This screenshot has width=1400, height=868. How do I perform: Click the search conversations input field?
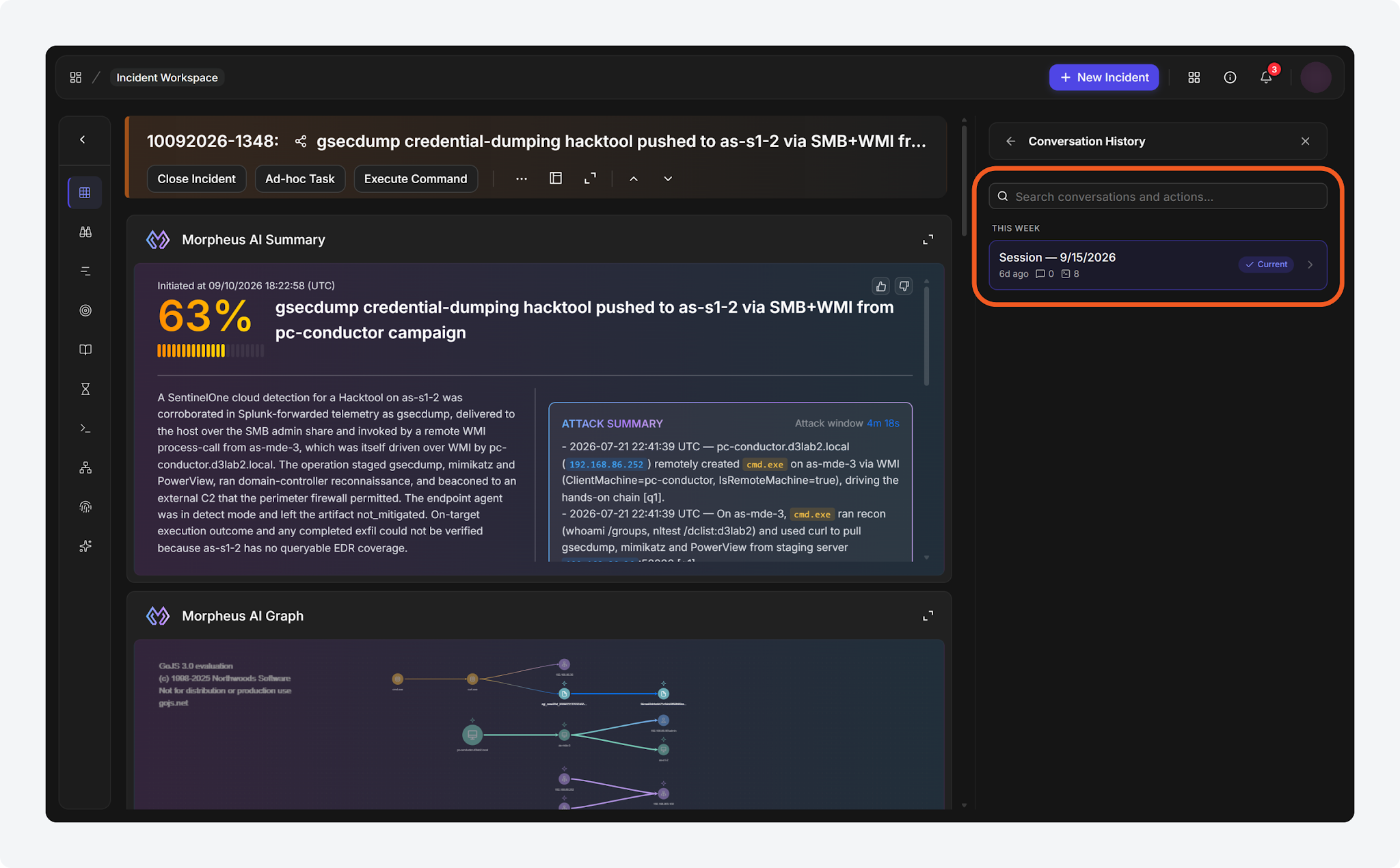[x=1158, y=196]
